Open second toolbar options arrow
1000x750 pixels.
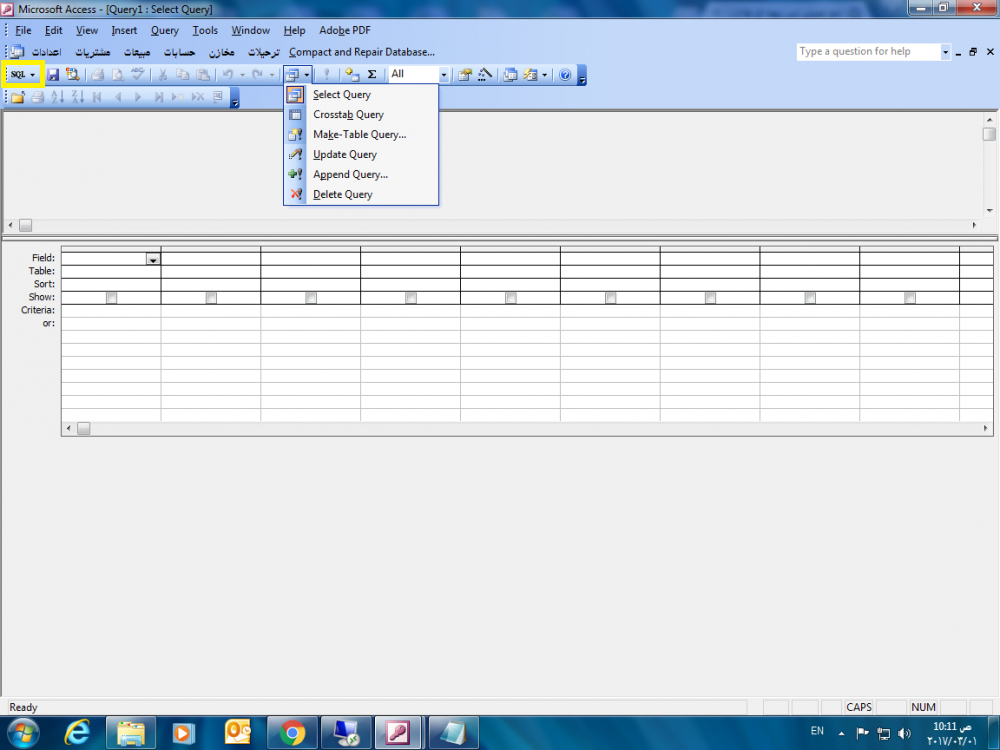[x=235, y=98]
